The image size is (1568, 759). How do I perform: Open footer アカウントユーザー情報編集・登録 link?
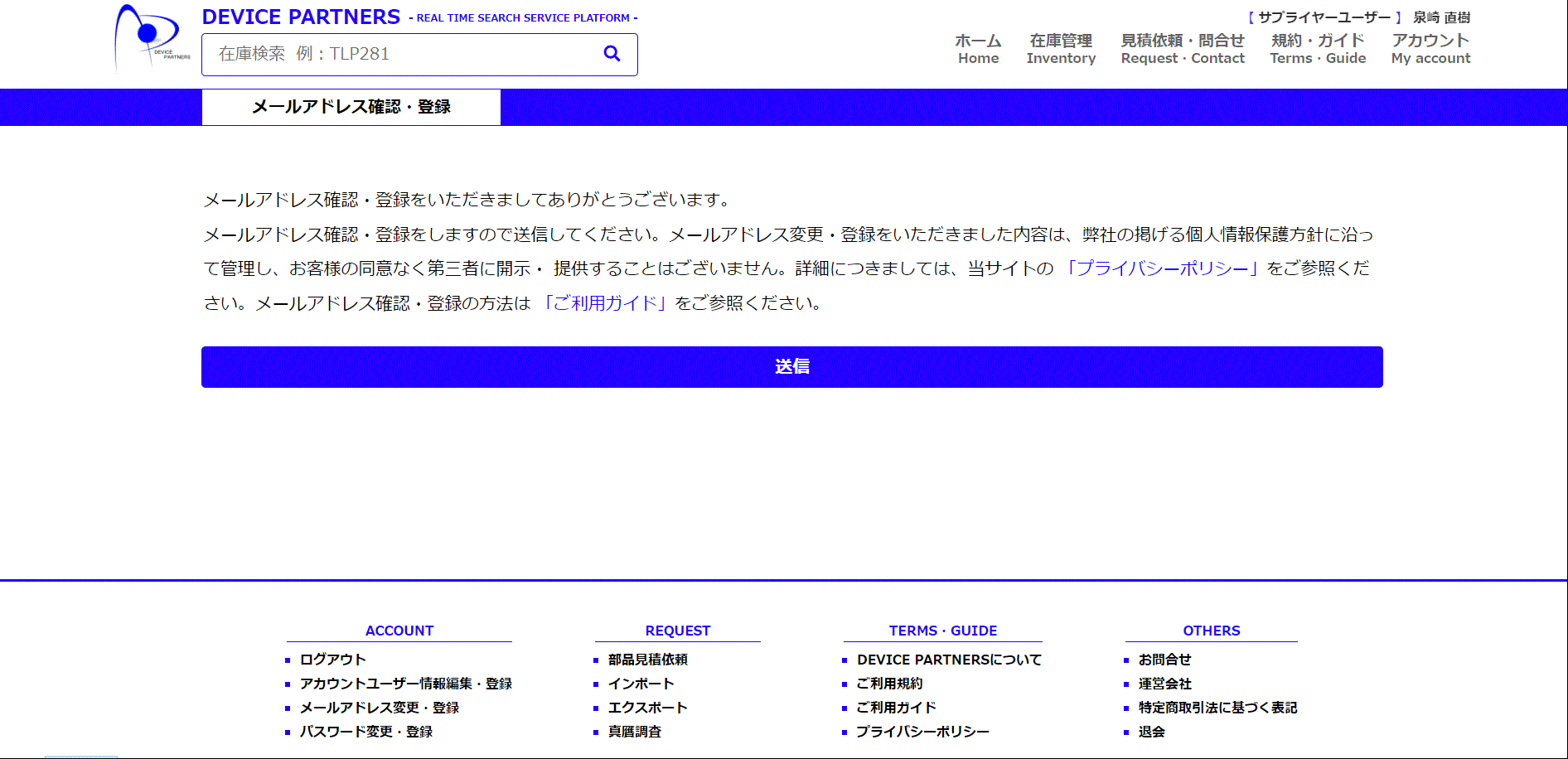pyautogui.click(x=405, y=684)
